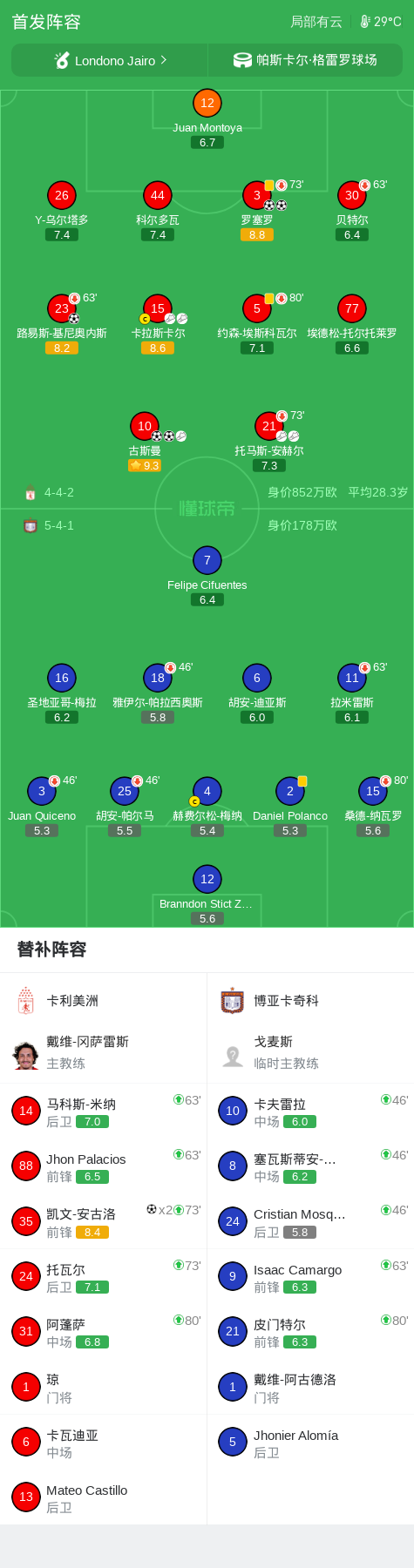Tap the 4-4-2 formation team badge
The image size is (414, 1568).
click(x=31, y=493)
